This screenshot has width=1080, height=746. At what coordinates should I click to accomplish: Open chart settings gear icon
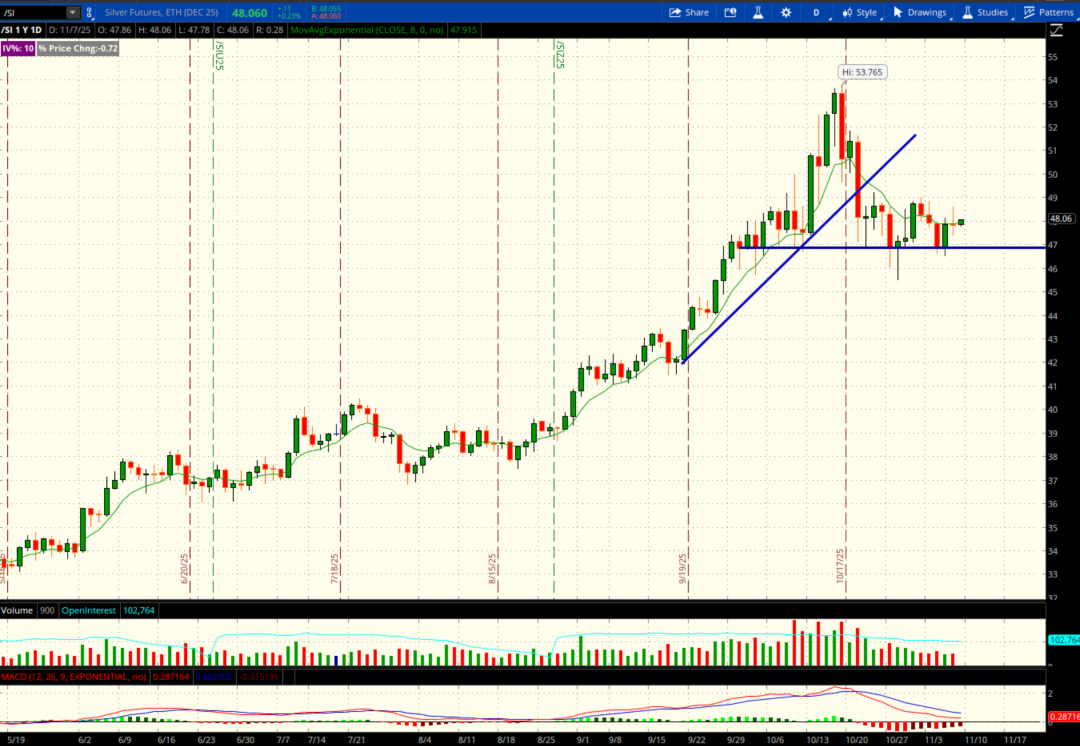[x=786, y=12]
